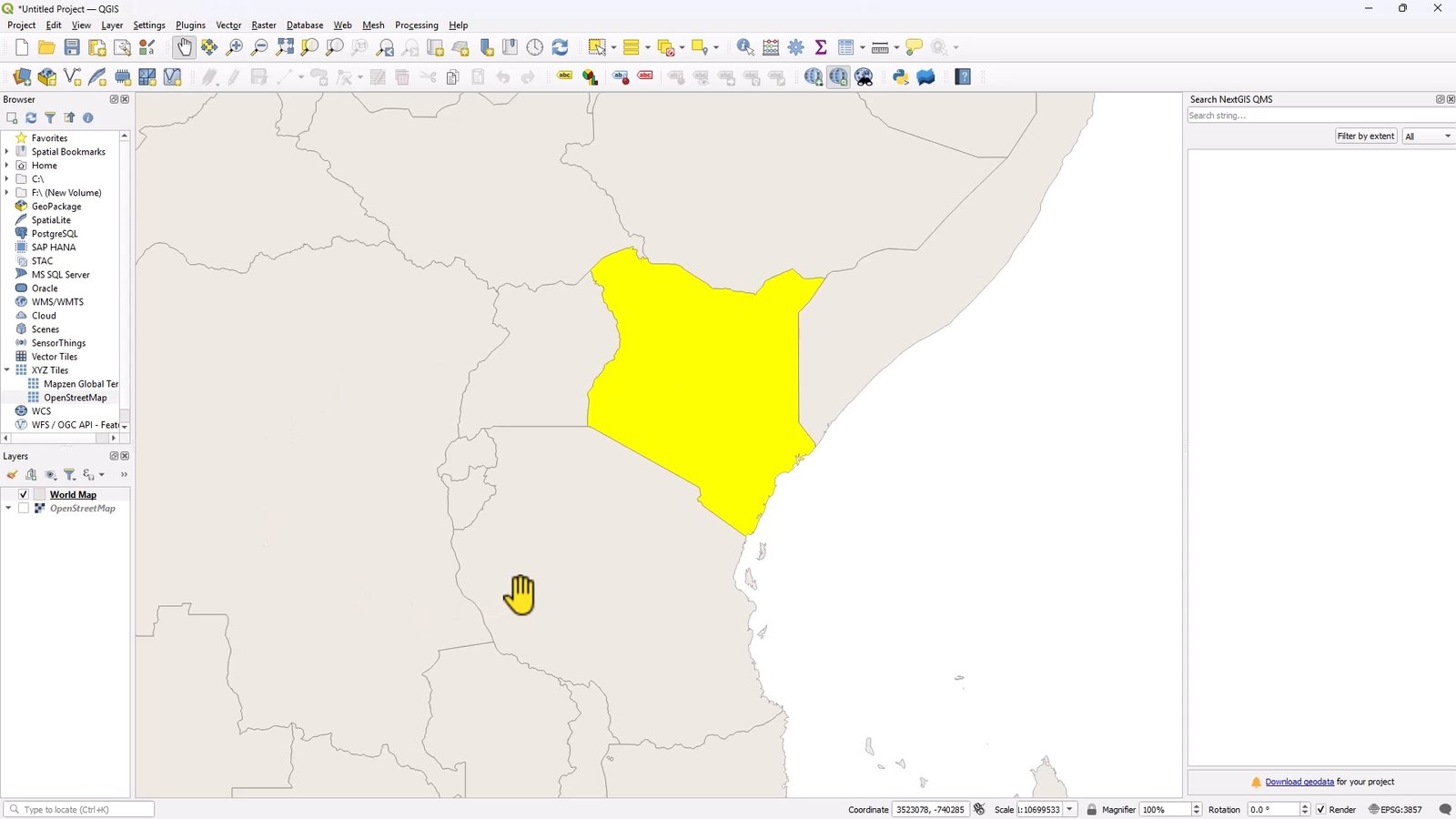Click the Magnifier percentage stepper up arrow
The width and height of the screenshot is (1456, 819).
coord(1195,805)
